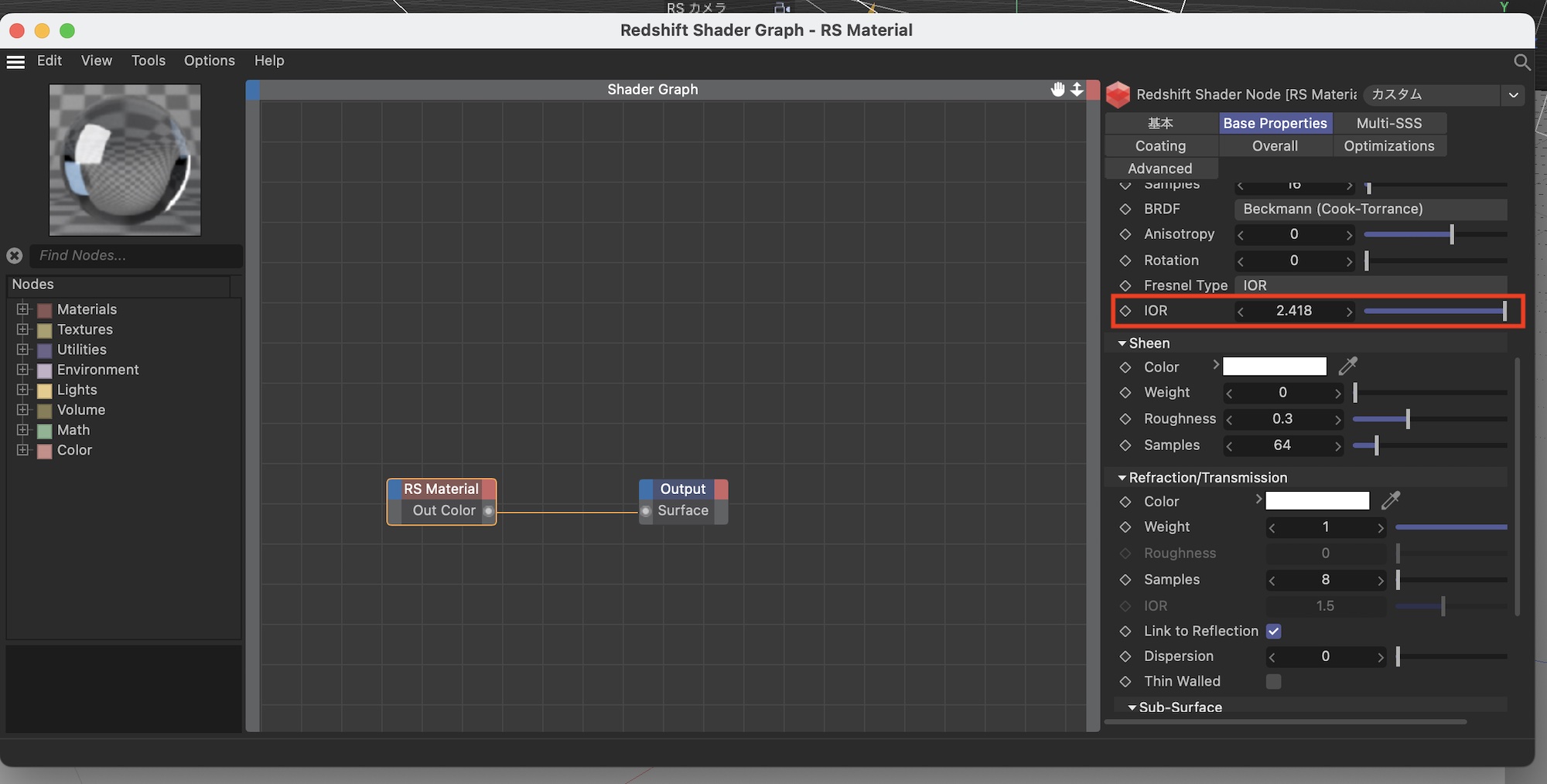Click the vertical arrows icon in Shader Graph header
This screenshot has height=784, width=1547.
1077,90
